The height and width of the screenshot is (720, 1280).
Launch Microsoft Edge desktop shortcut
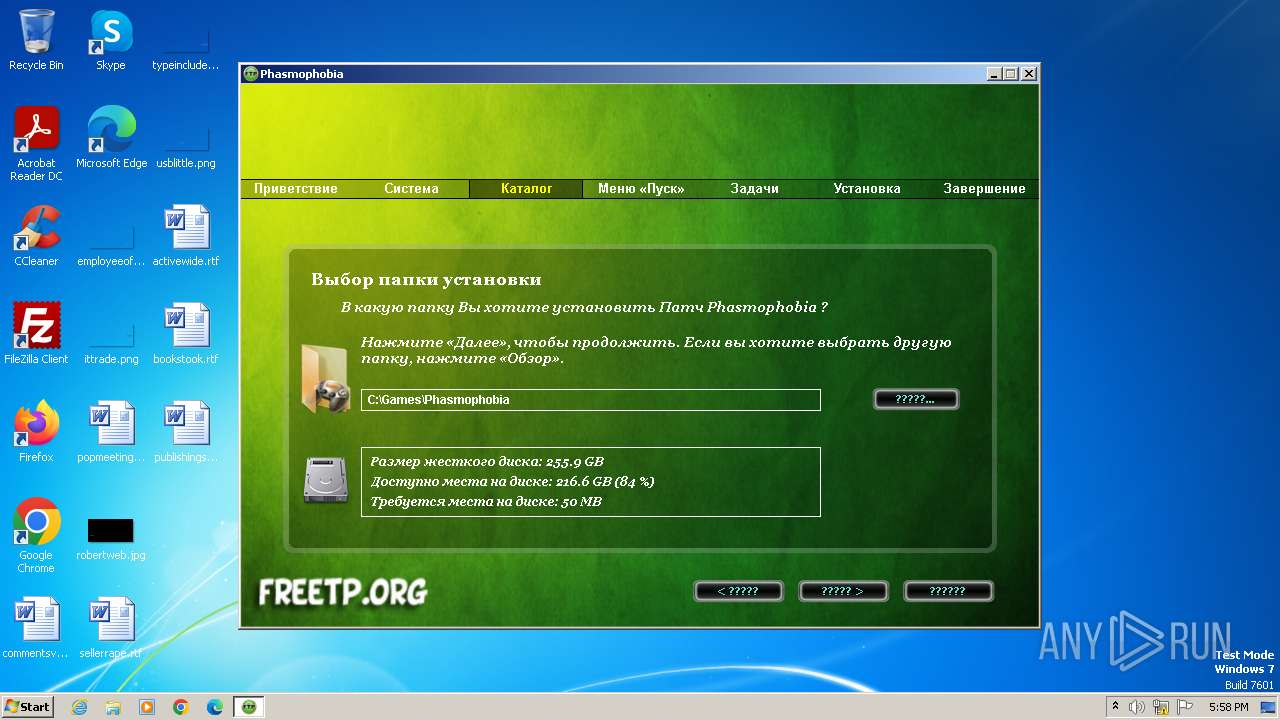pos(111,138)
